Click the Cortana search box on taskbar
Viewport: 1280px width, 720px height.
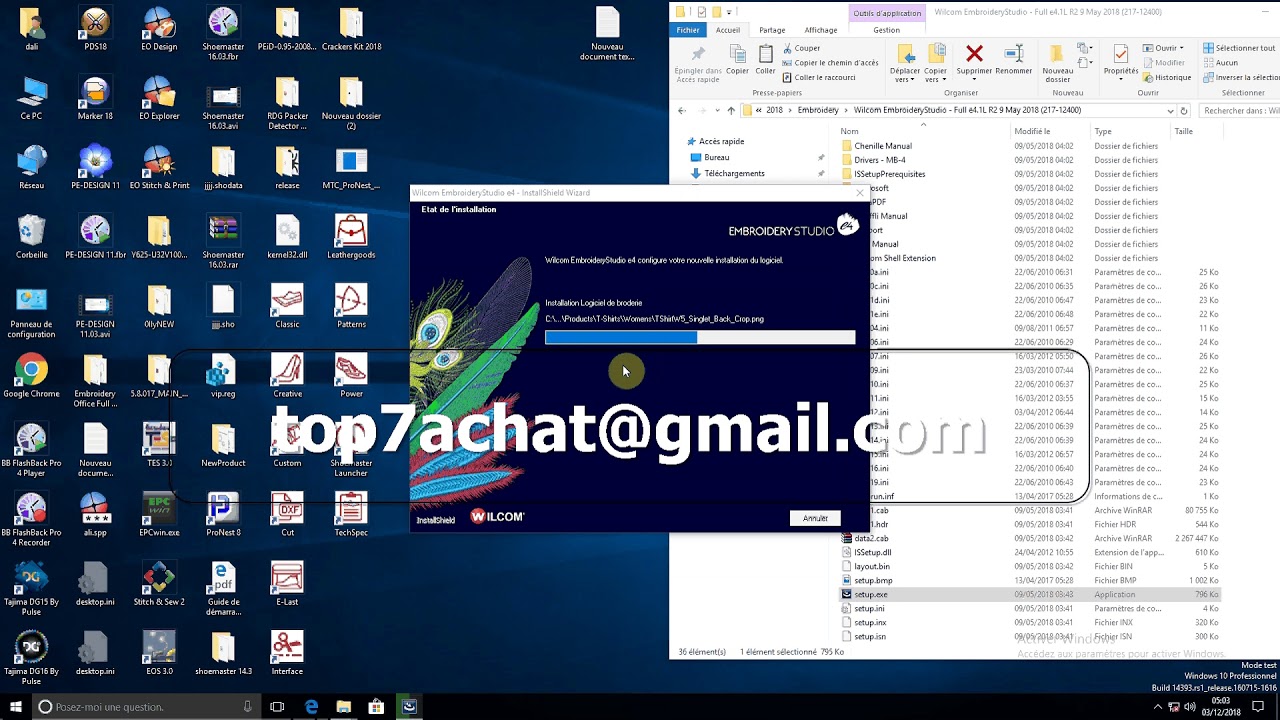[145, 707]
